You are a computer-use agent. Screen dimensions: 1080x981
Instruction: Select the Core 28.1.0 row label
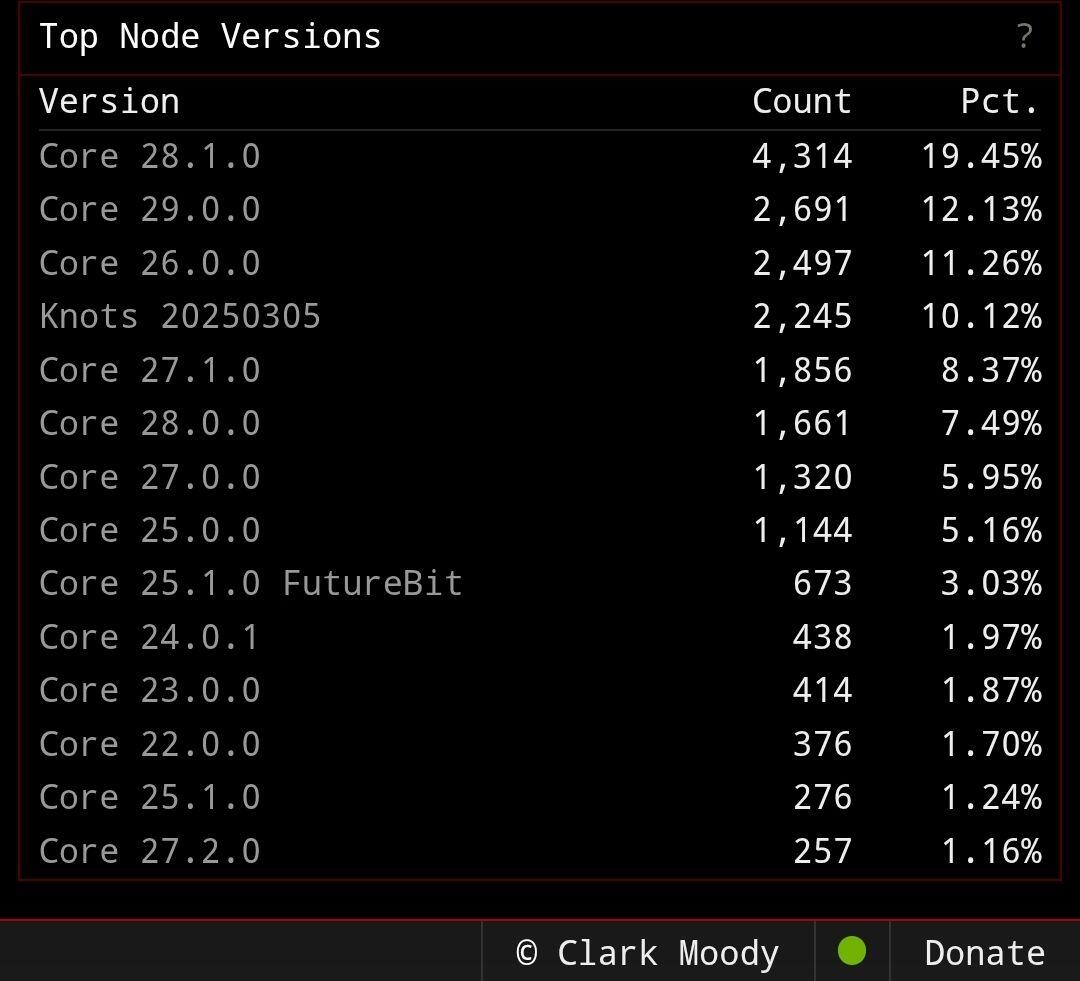149,156
